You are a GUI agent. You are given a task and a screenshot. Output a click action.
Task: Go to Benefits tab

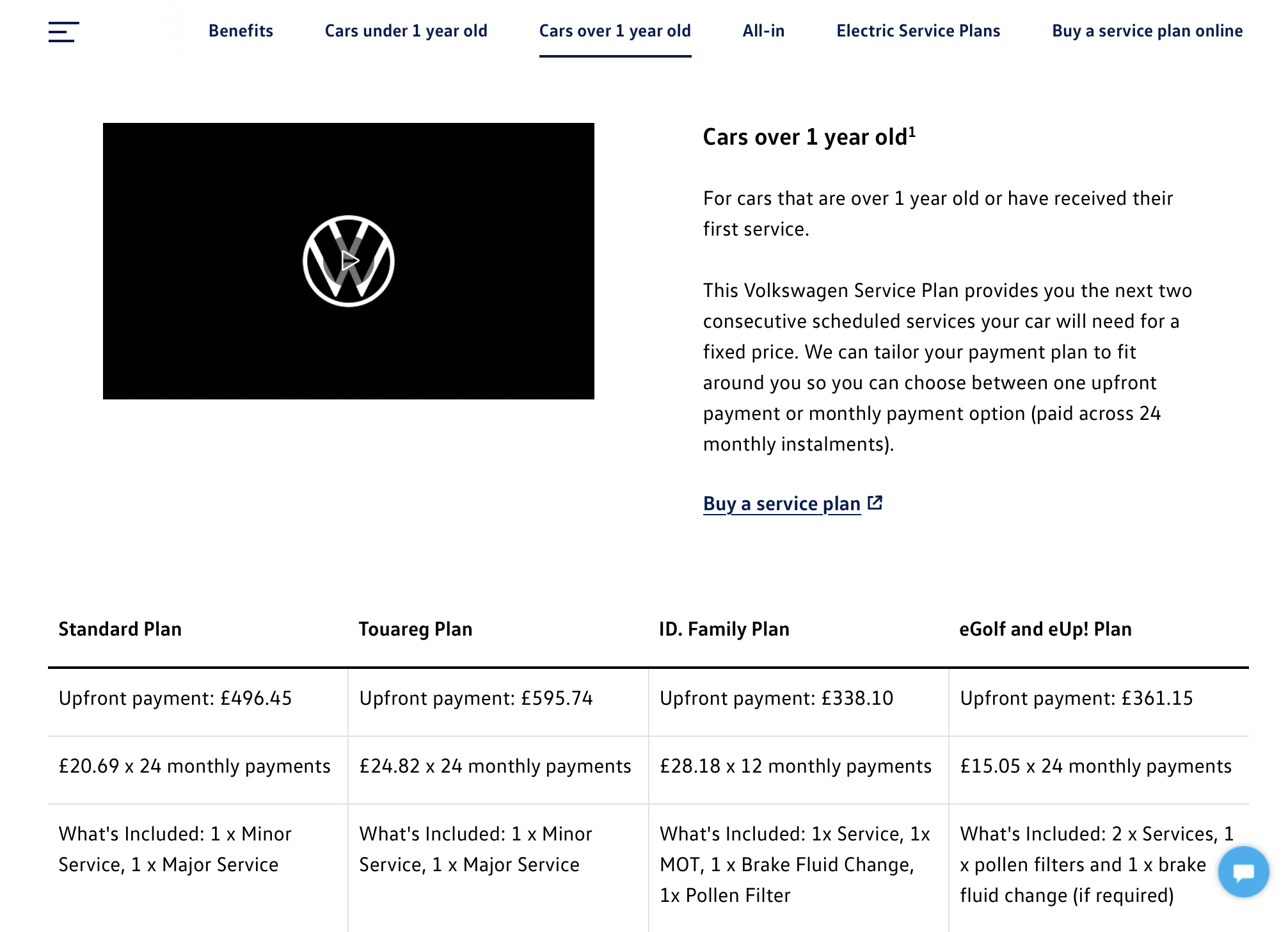(x=241, y=31)
